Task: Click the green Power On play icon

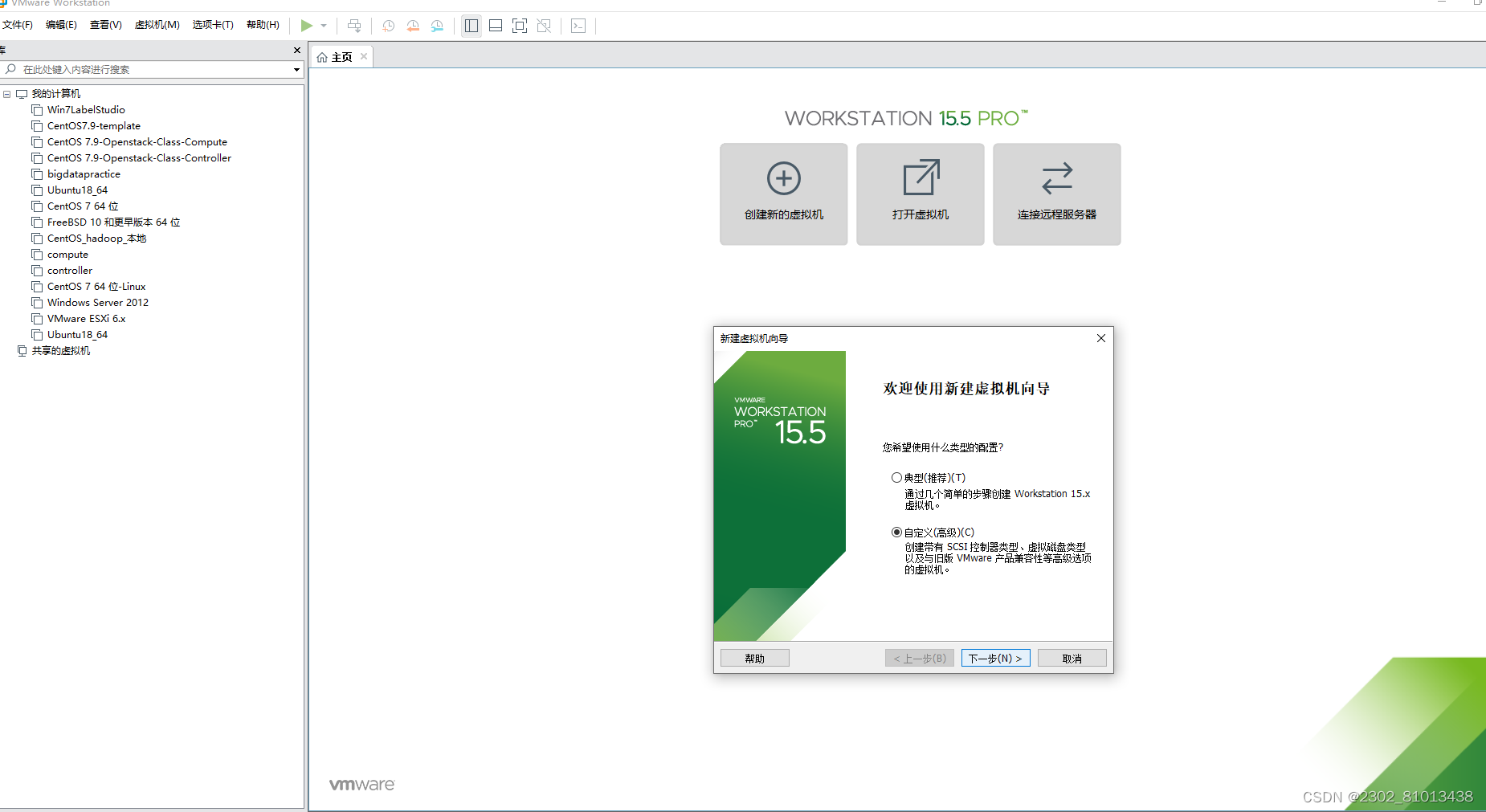Action: click(307, 26)
